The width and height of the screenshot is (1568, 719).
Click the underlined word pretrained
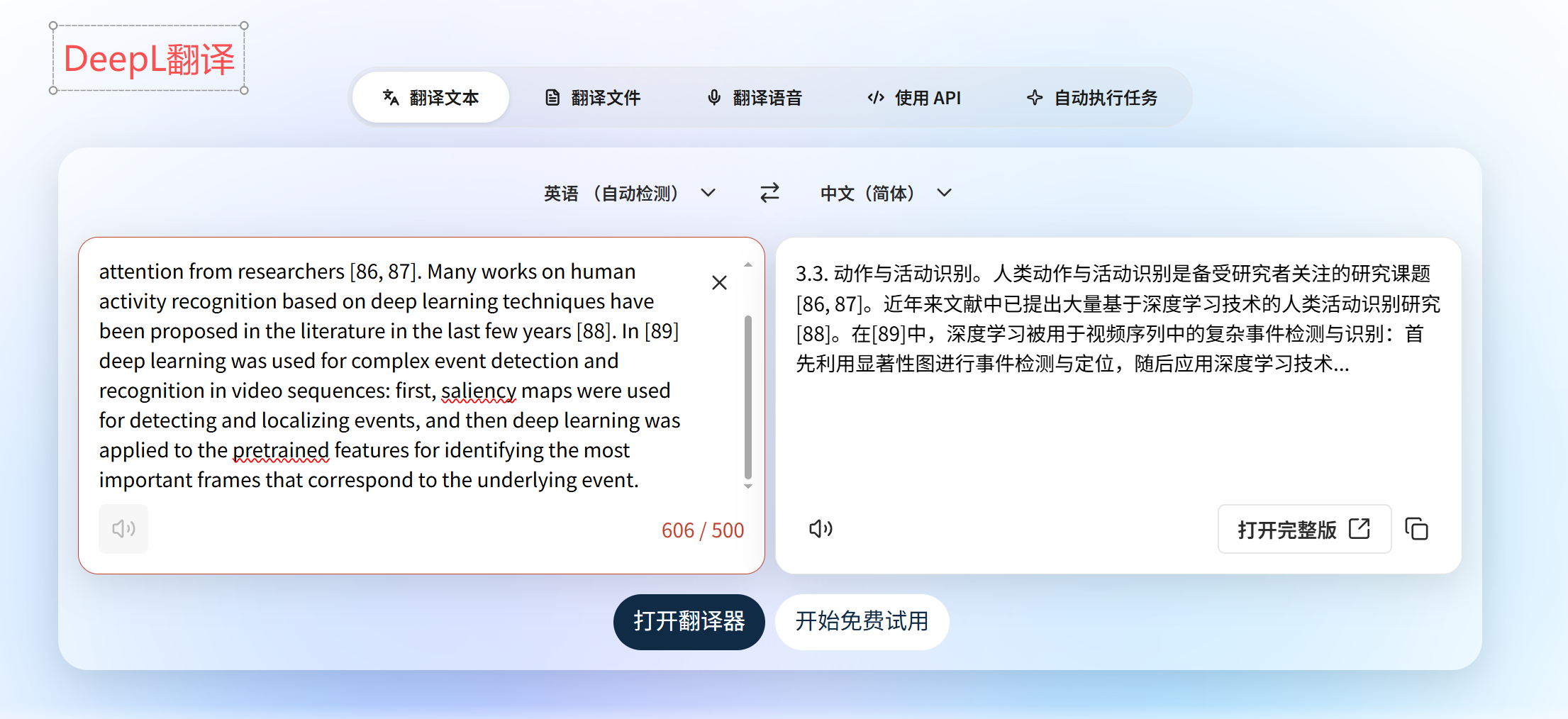(x=281, y=450)
